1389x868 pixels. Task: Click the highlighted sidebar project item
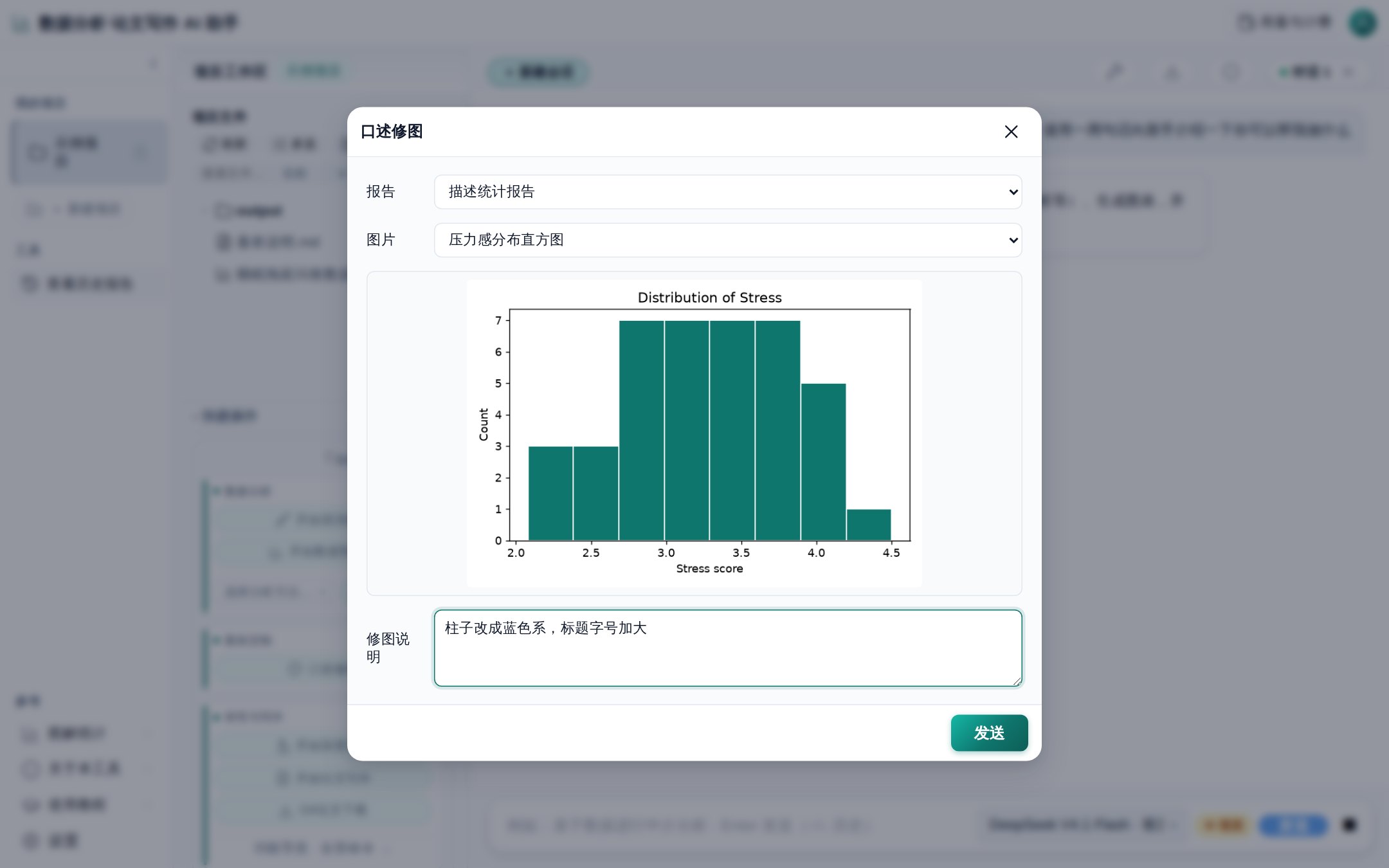click(x=89, y=152)
